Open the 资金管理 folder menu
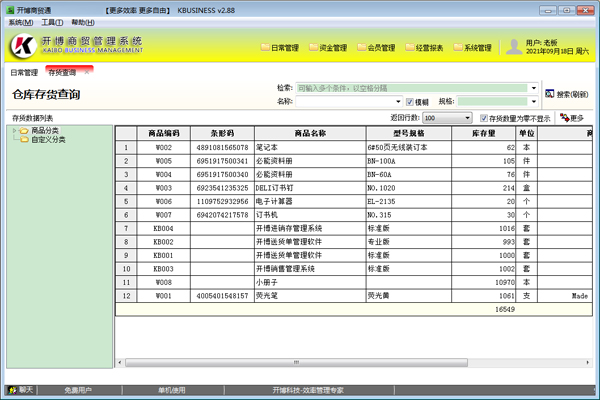Screen dimensions: 600x400 coord(328,48)
